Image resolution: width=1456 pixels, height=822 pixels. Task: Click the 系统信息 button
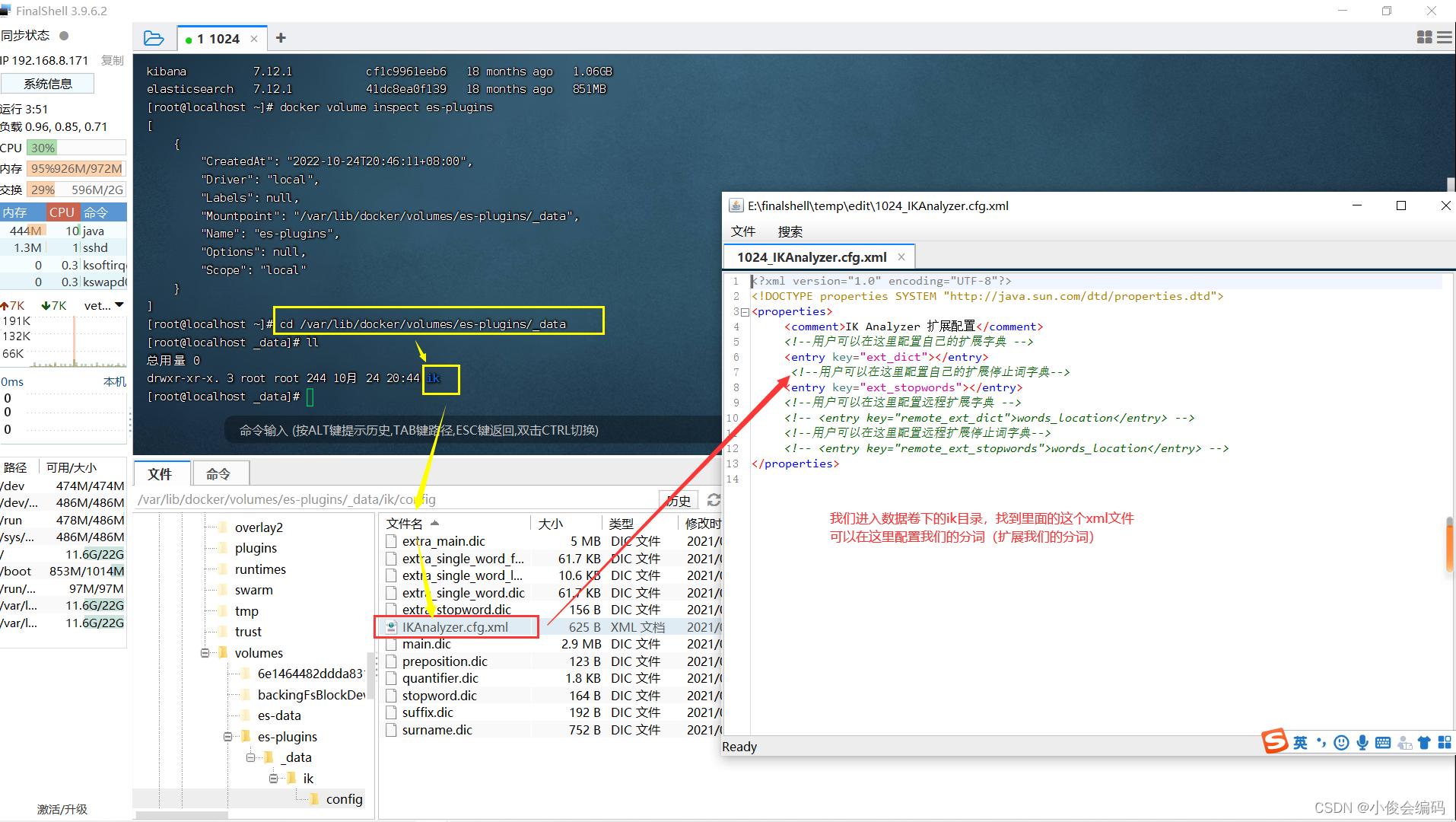coord(47,83)
